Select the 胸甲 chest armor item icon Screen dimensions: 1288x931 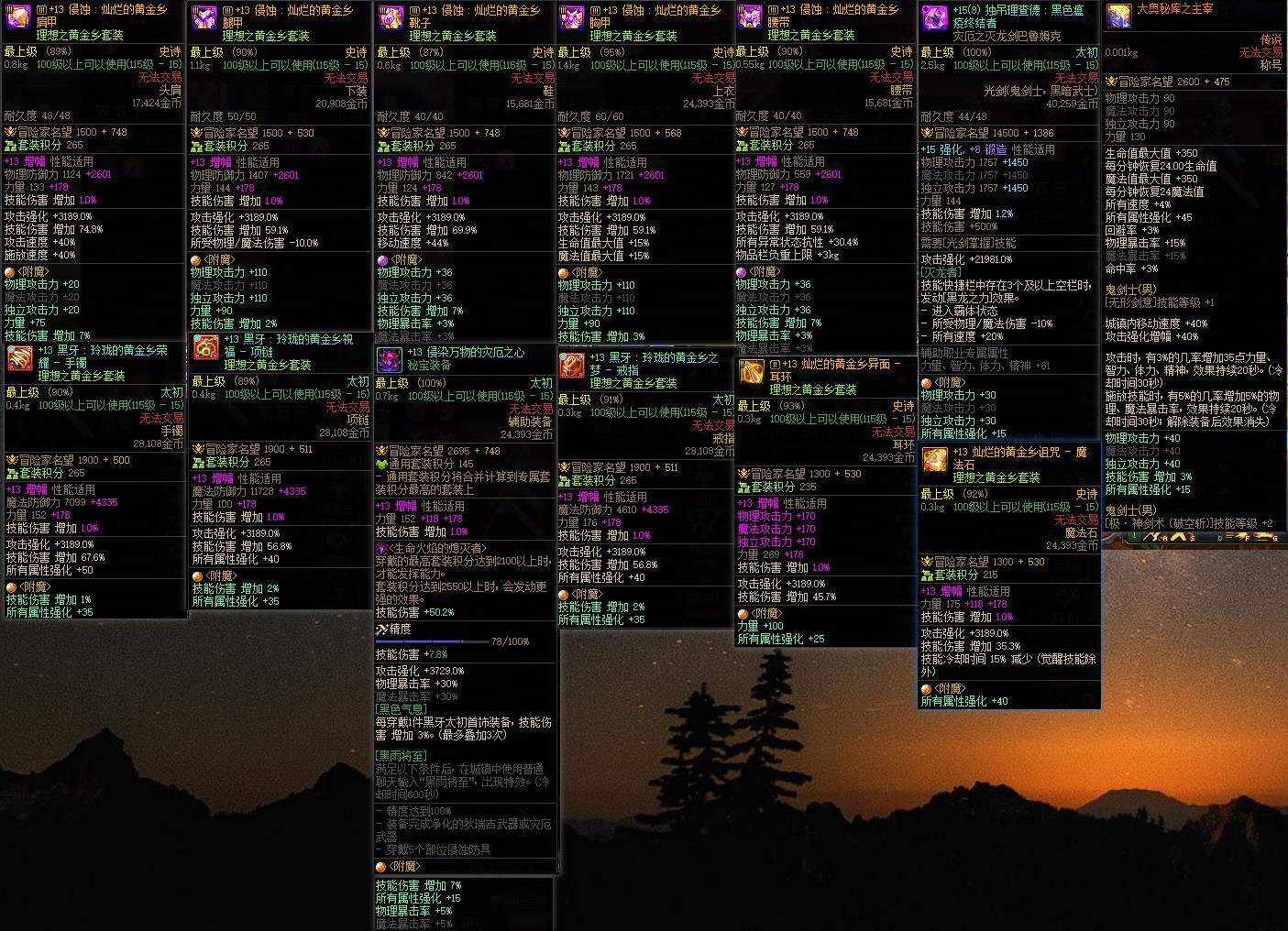point(572,18)
